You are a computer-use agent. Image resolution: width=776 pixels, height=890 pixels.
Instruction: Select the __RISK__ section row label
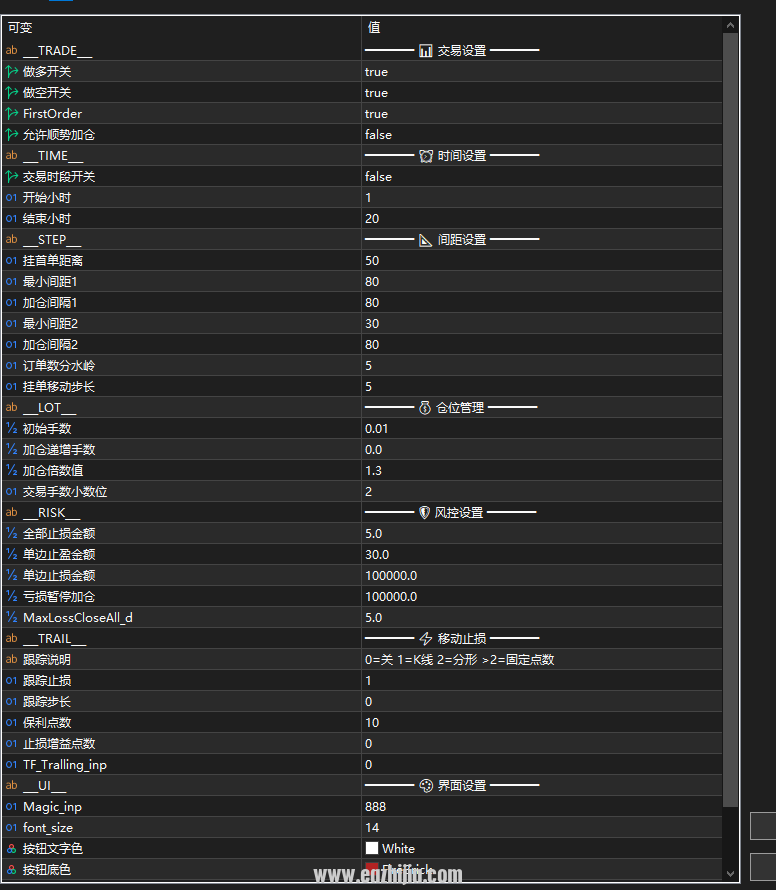52,513
